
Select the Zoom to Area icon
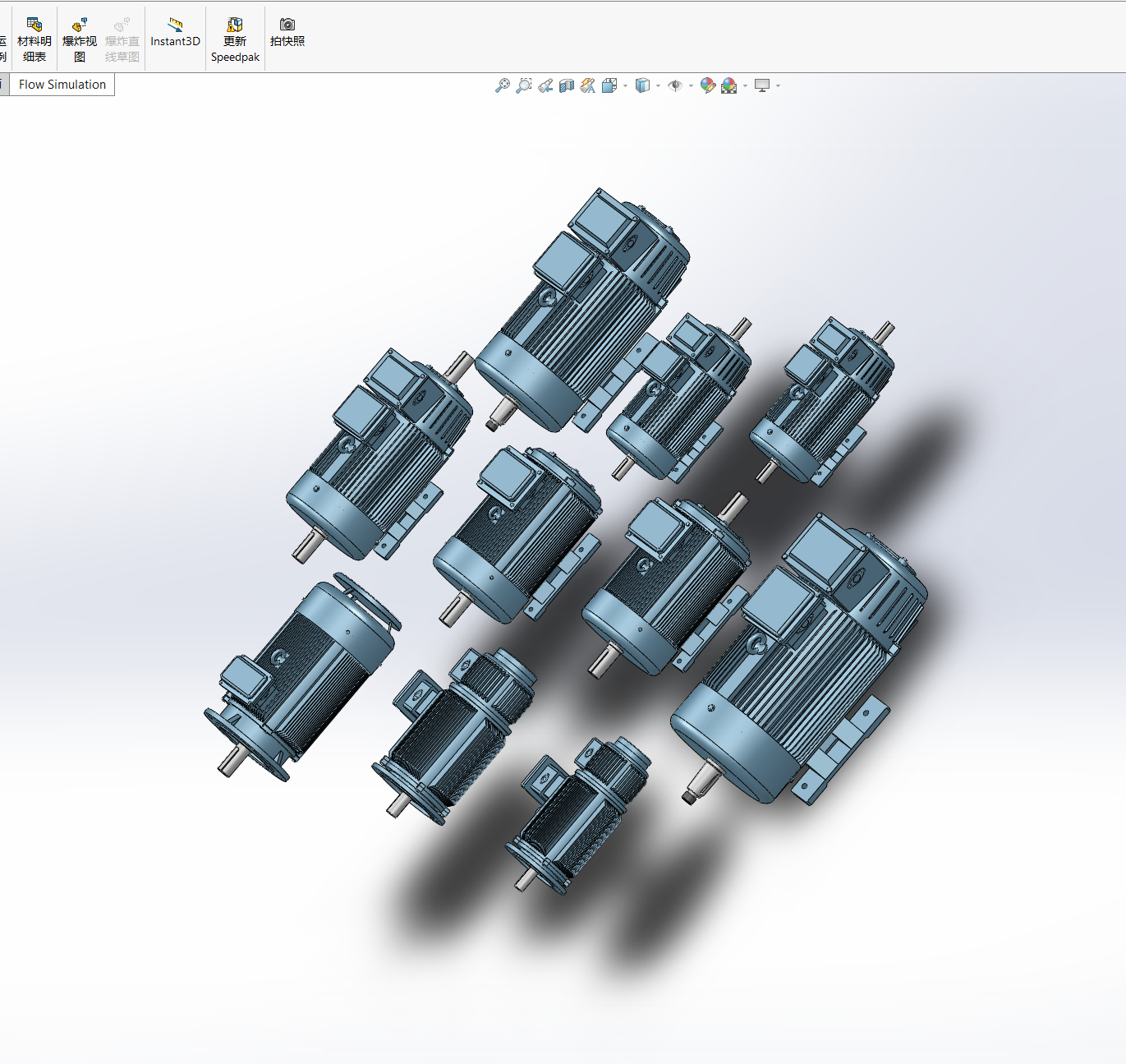(524, 85)
